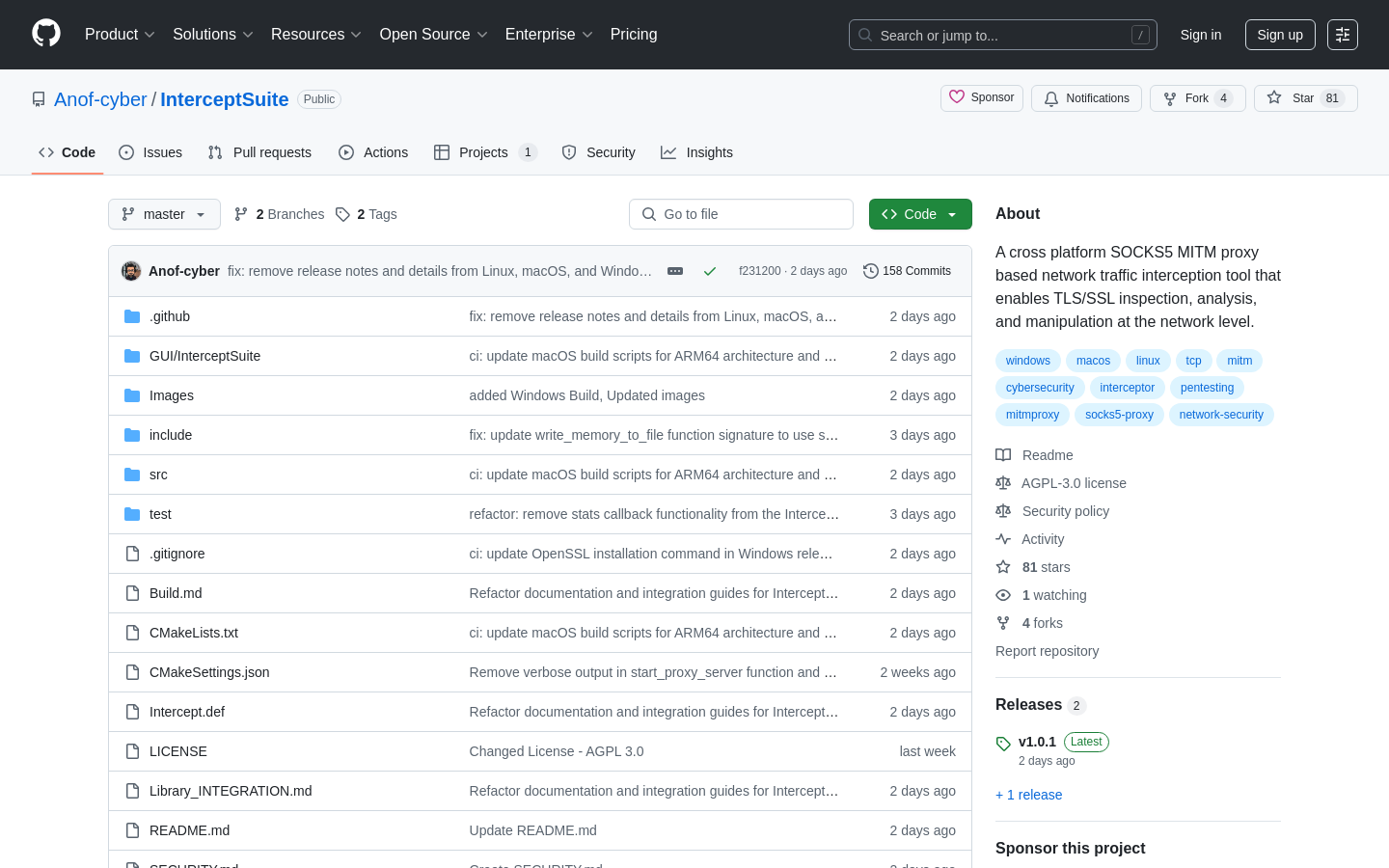Open the CMakeSettings.json file

coord(209,672)
